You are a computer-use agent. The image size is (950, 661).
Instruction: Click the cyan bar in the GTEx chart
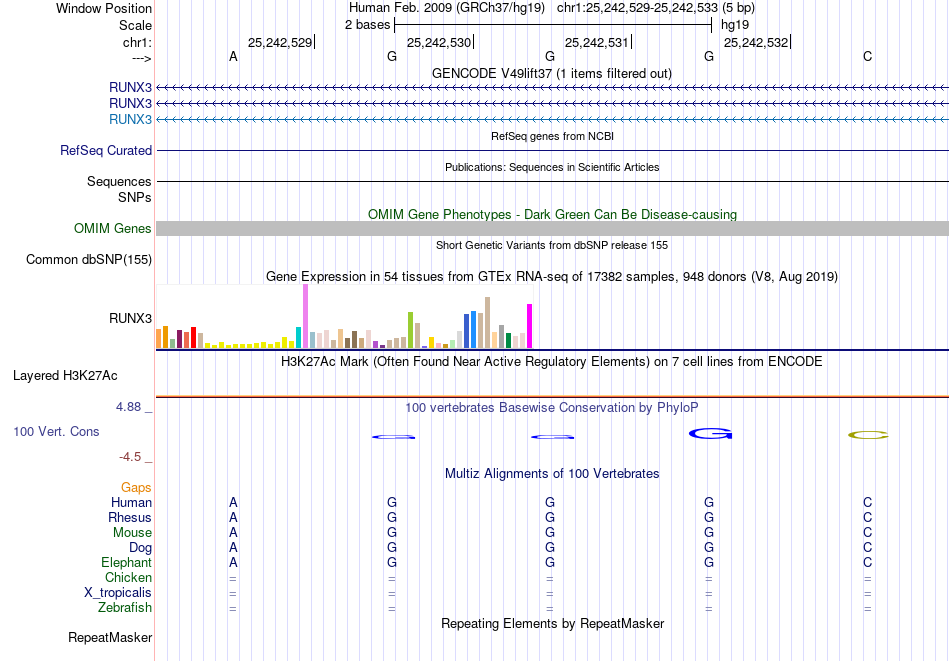click(x=298, y=337)
